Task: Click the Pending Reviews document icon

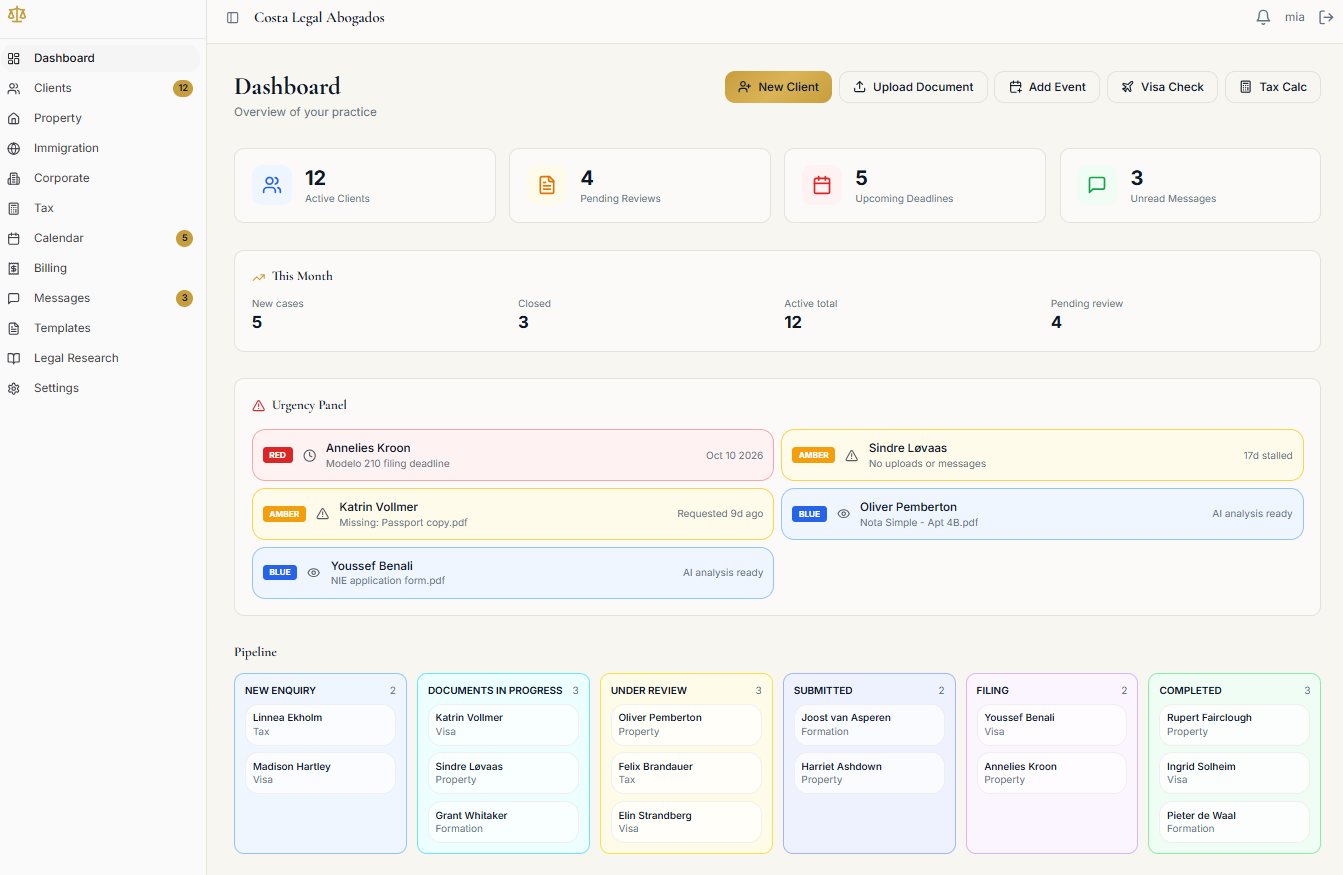Action: [x=547, y=185]
